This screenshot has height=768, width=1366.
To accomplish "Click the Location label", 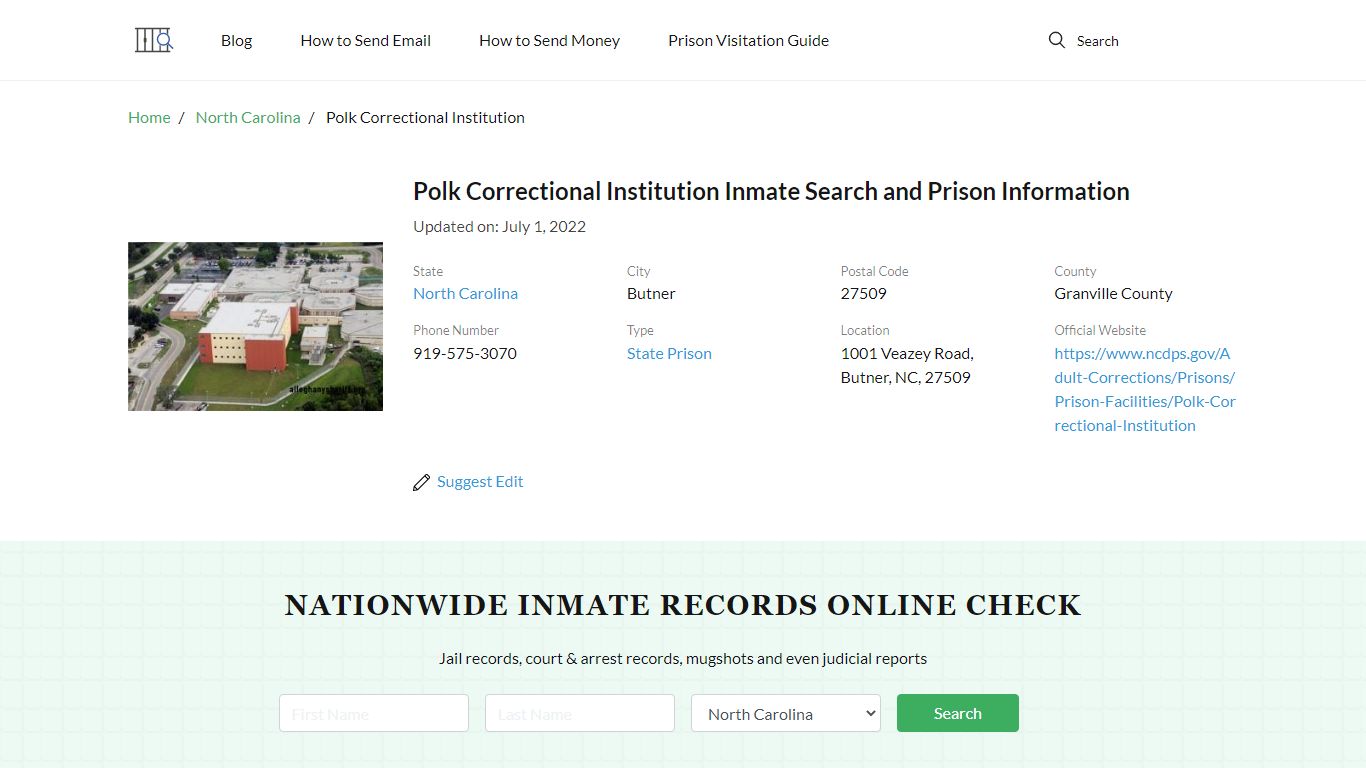I will click(865, 330).
